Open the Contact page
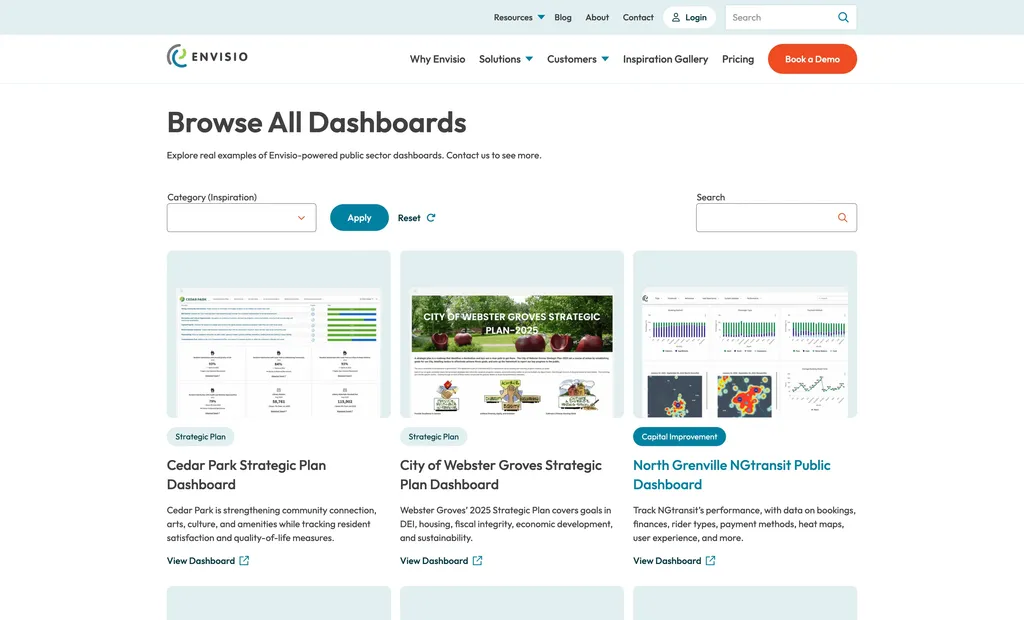 click(638, 18)
